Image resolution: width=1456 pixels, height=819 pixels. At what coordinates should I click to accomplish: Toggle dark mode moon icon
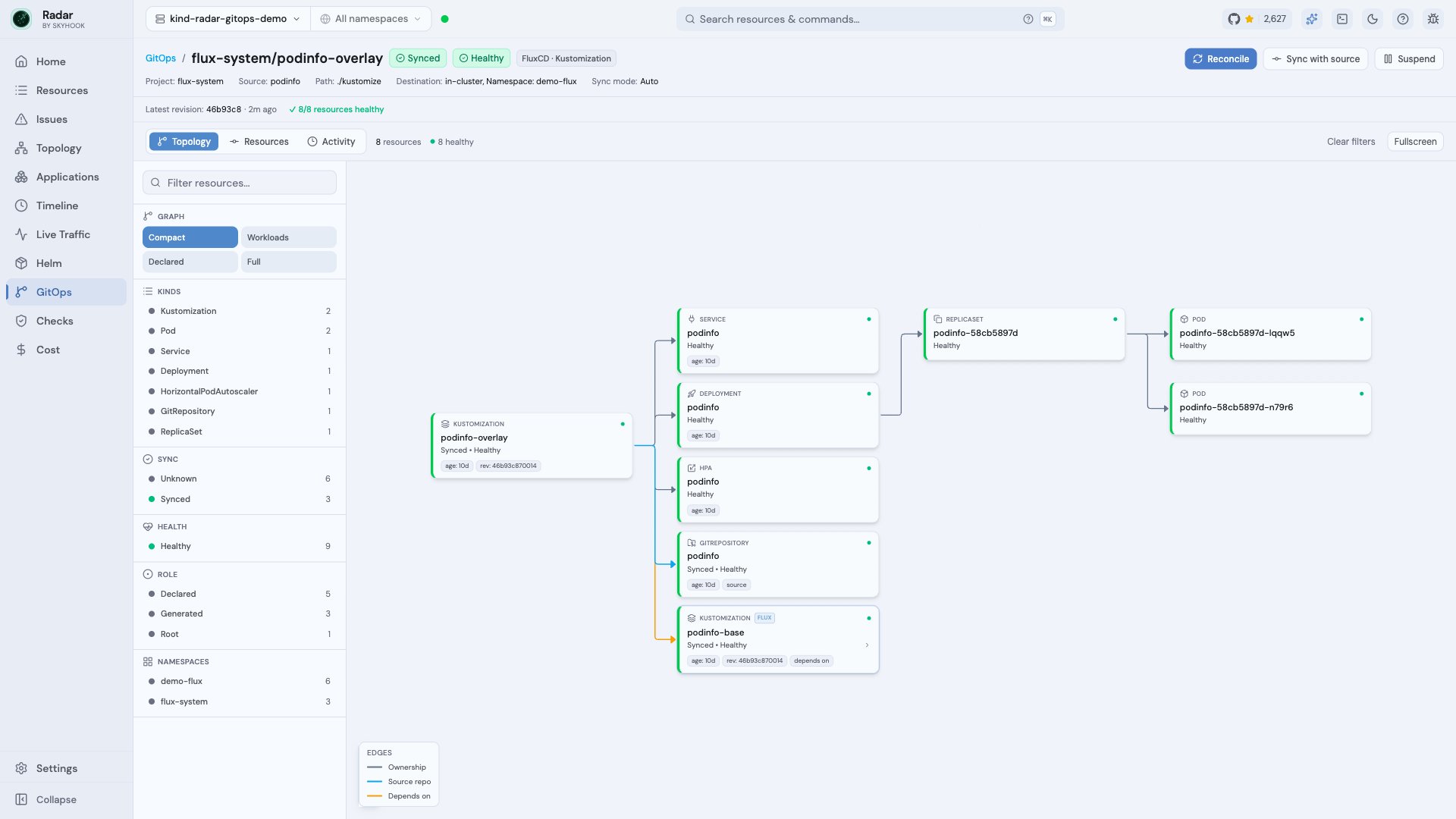tap(1373, 19)
